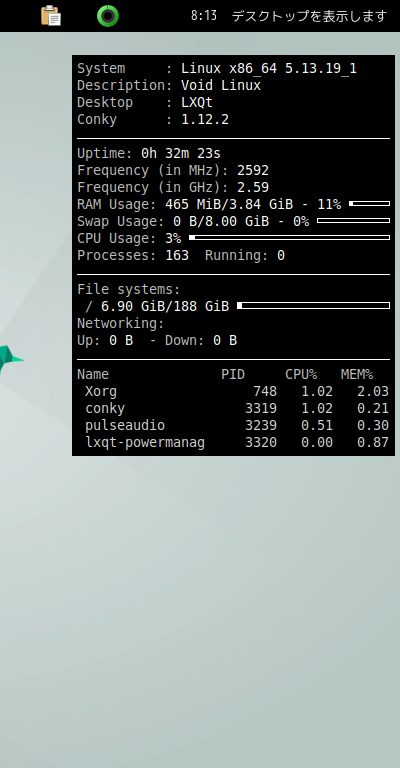Open the clipboard manager tray icon
400x768 pixels.
point(51,16)
